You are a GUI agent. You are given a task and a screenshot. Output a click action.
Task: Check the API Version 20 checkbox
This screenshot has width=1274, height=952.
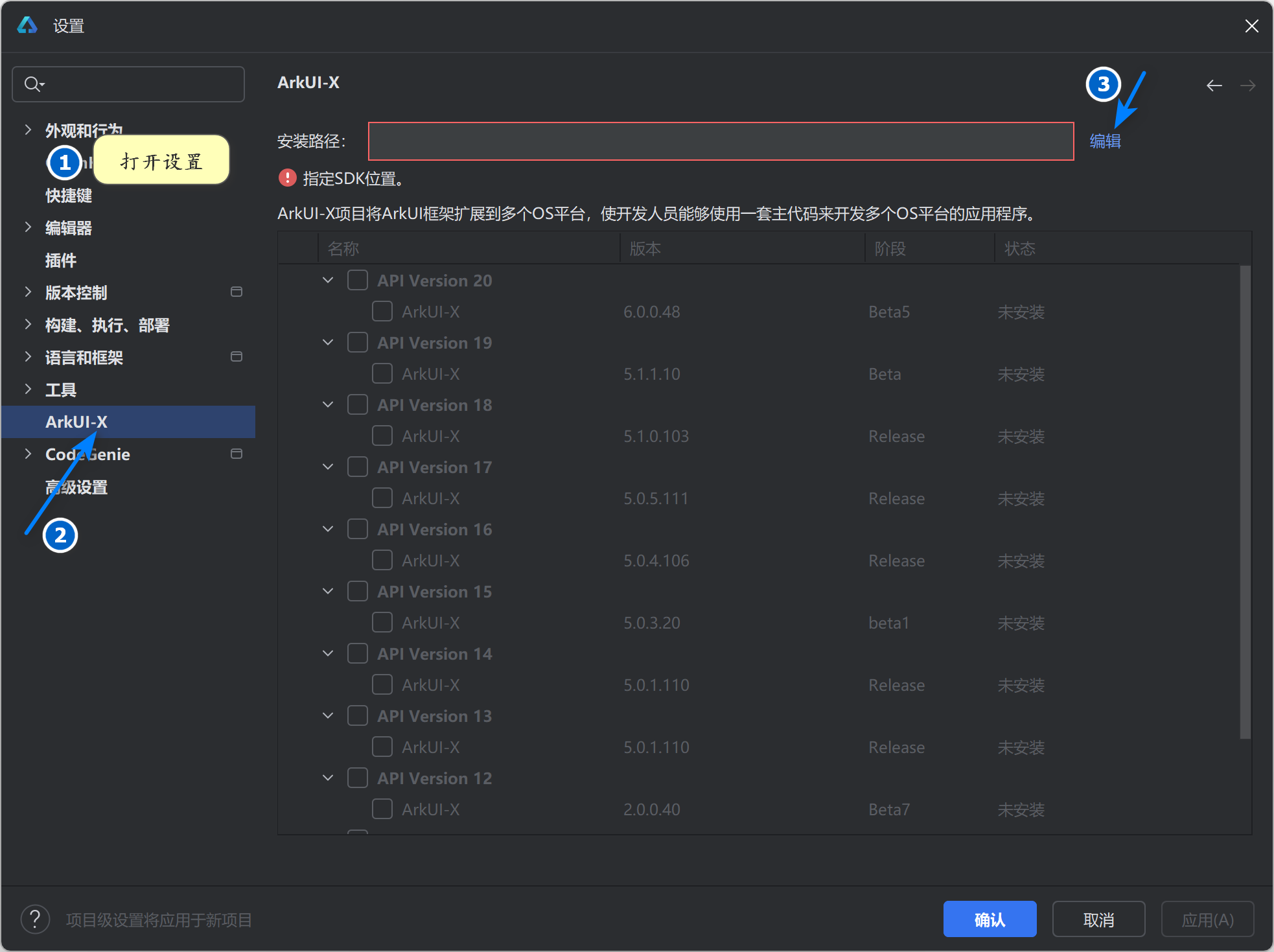point(358,281)
